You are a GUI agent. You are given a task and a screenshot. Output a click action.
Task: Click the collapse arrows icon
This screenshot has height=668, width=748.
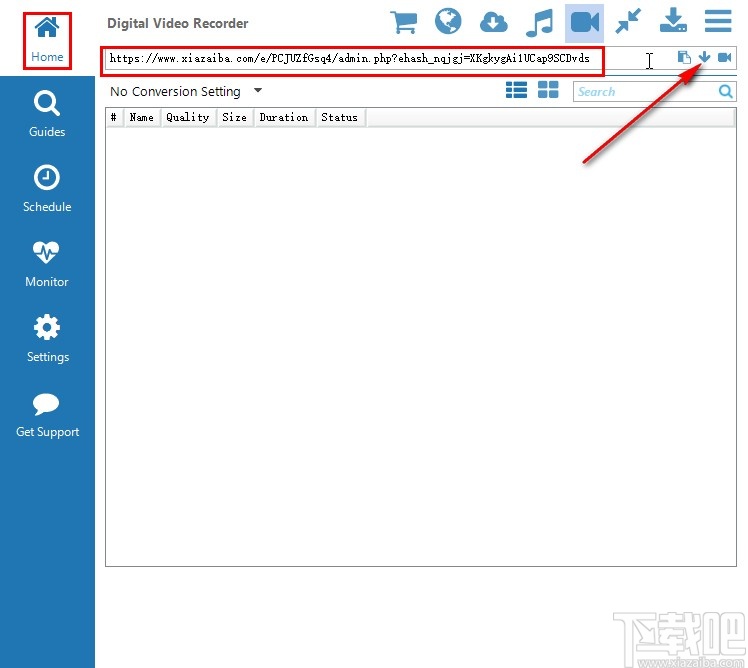pyautogui.click(x=629, y=22)
